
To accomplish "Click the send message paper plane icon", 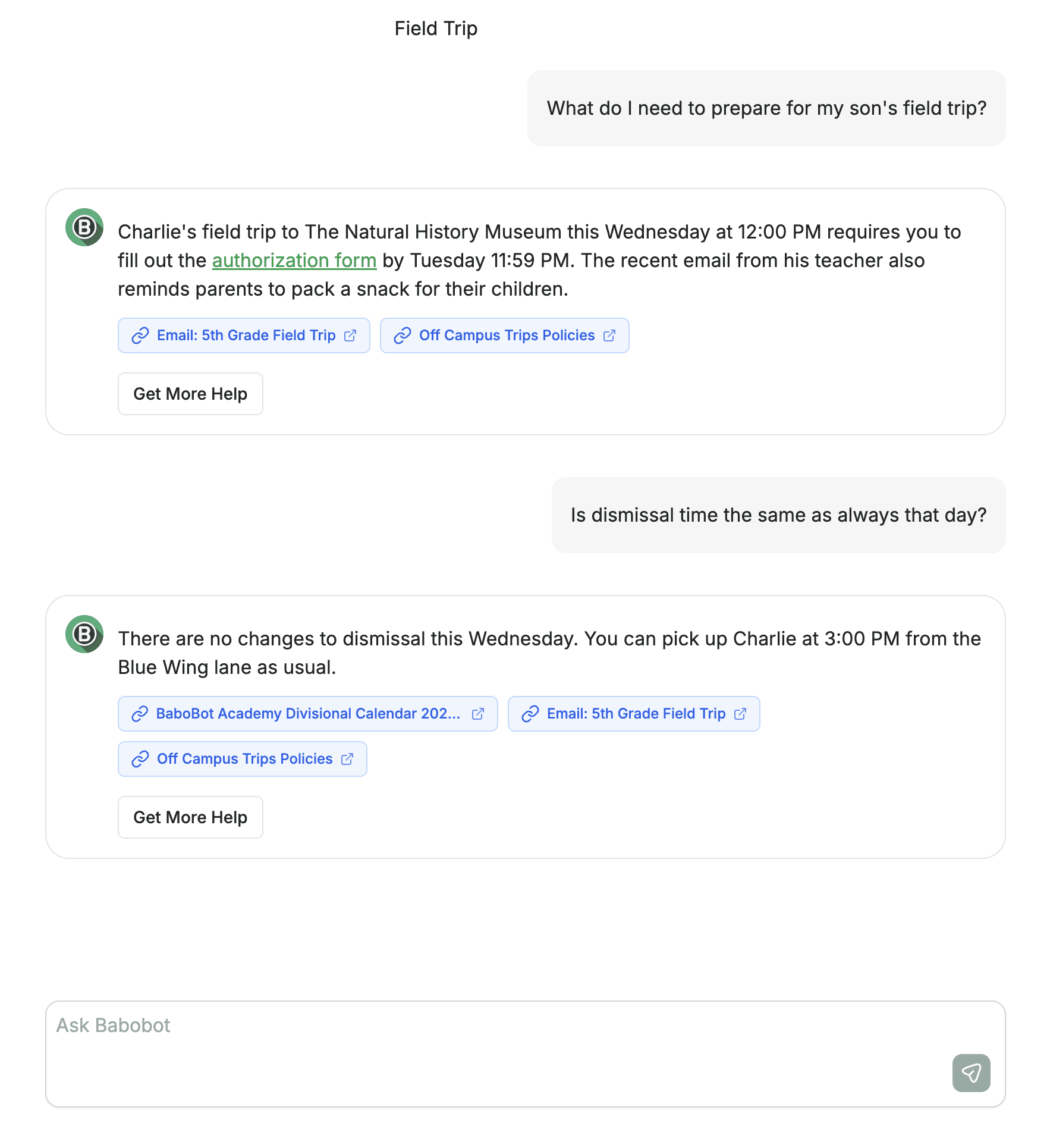I will (970, 1072).
